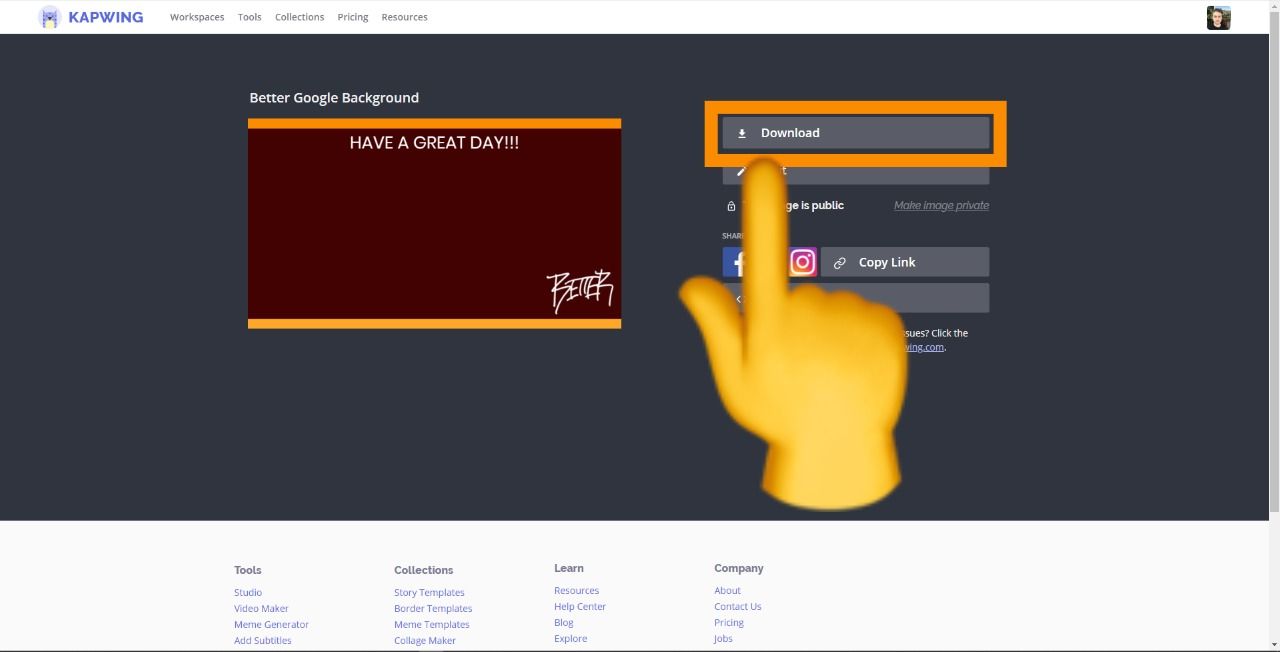This screenshot has height=652, width=1280.
Task: Open the Pricing page from the navigation bar
Action: pos(352,17)
